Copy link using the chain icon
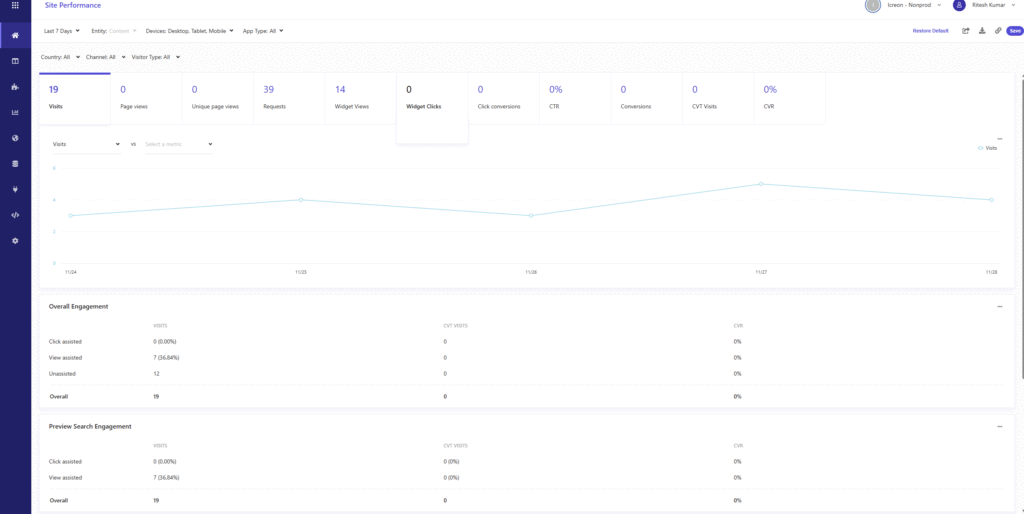Image resolution: width=1024 pixels, height=514 pixels. [x=998, y=31]
